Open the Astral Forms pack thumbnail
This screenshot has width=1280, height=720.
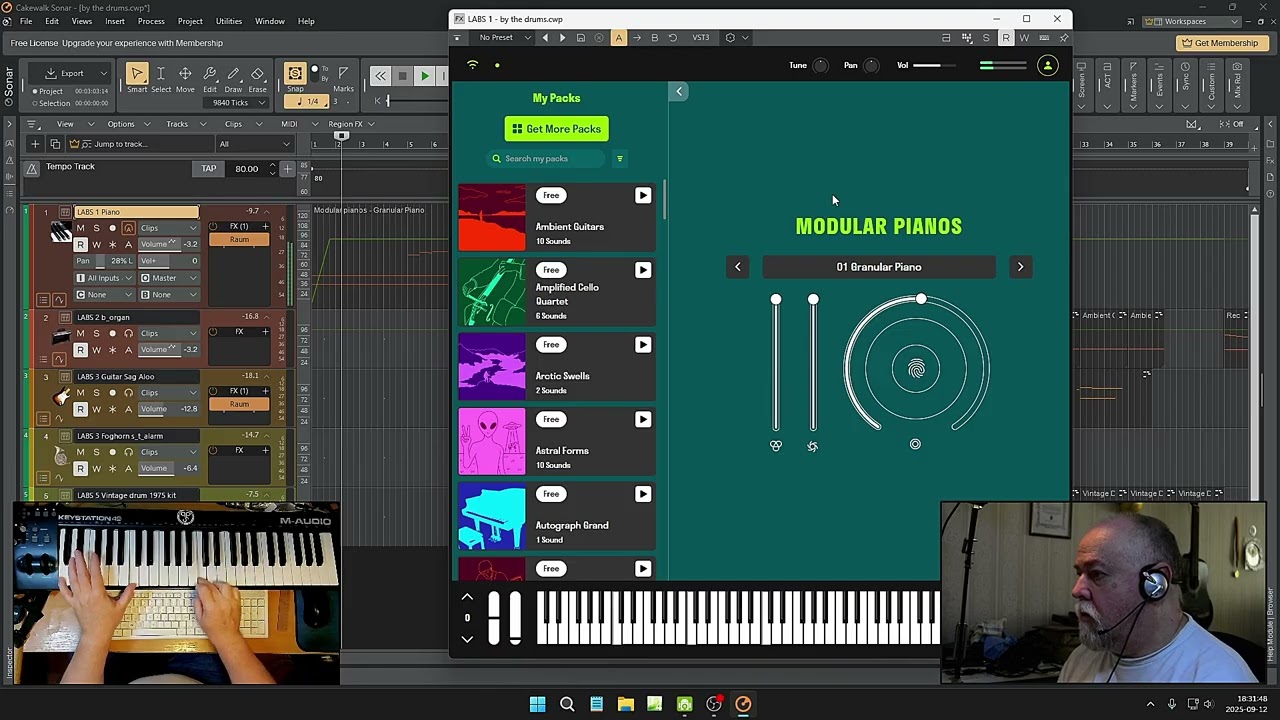coord(491,442)
